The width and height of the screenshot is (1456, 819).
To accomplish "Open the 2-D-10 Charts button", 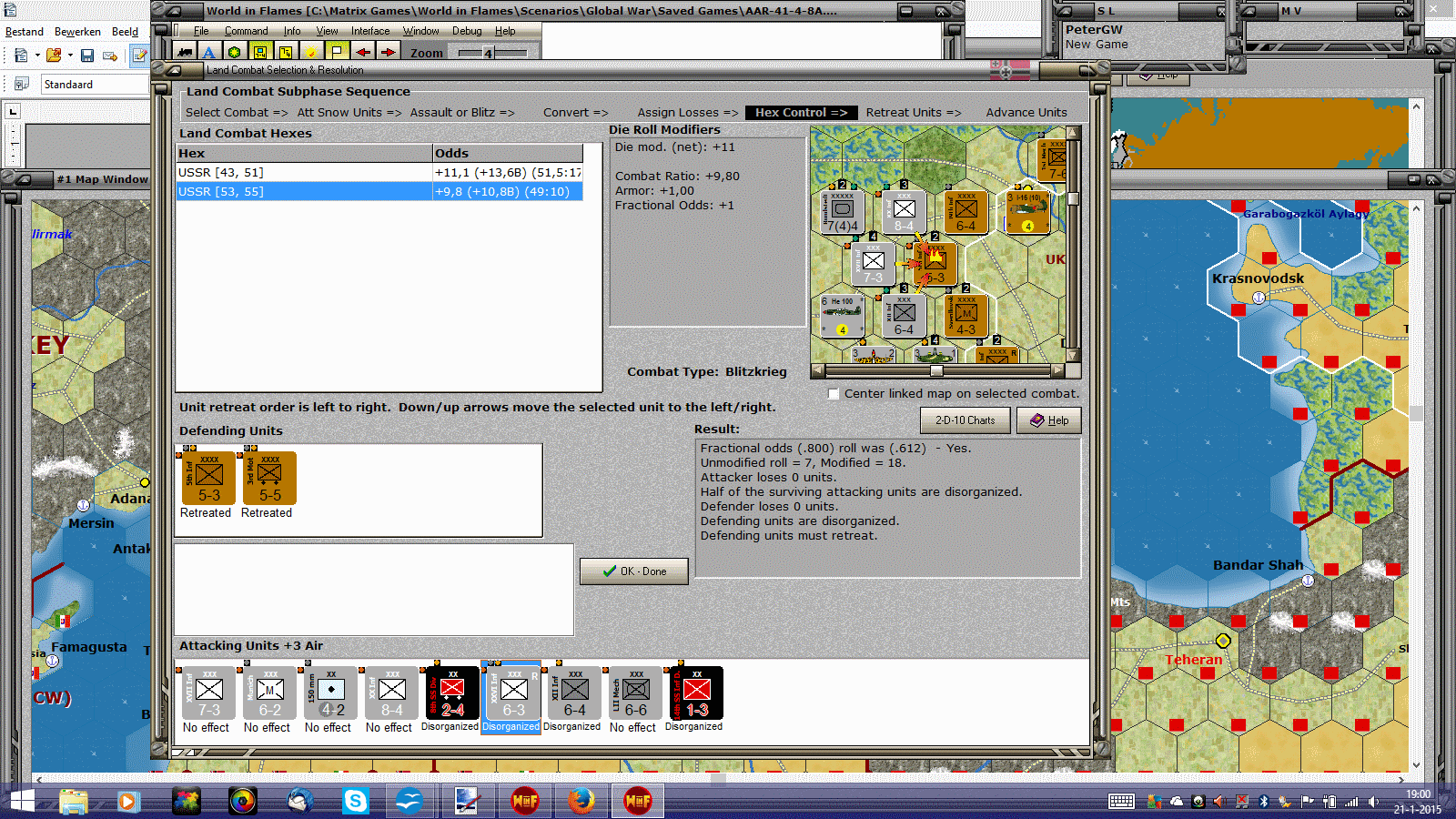I will [966, 420].
